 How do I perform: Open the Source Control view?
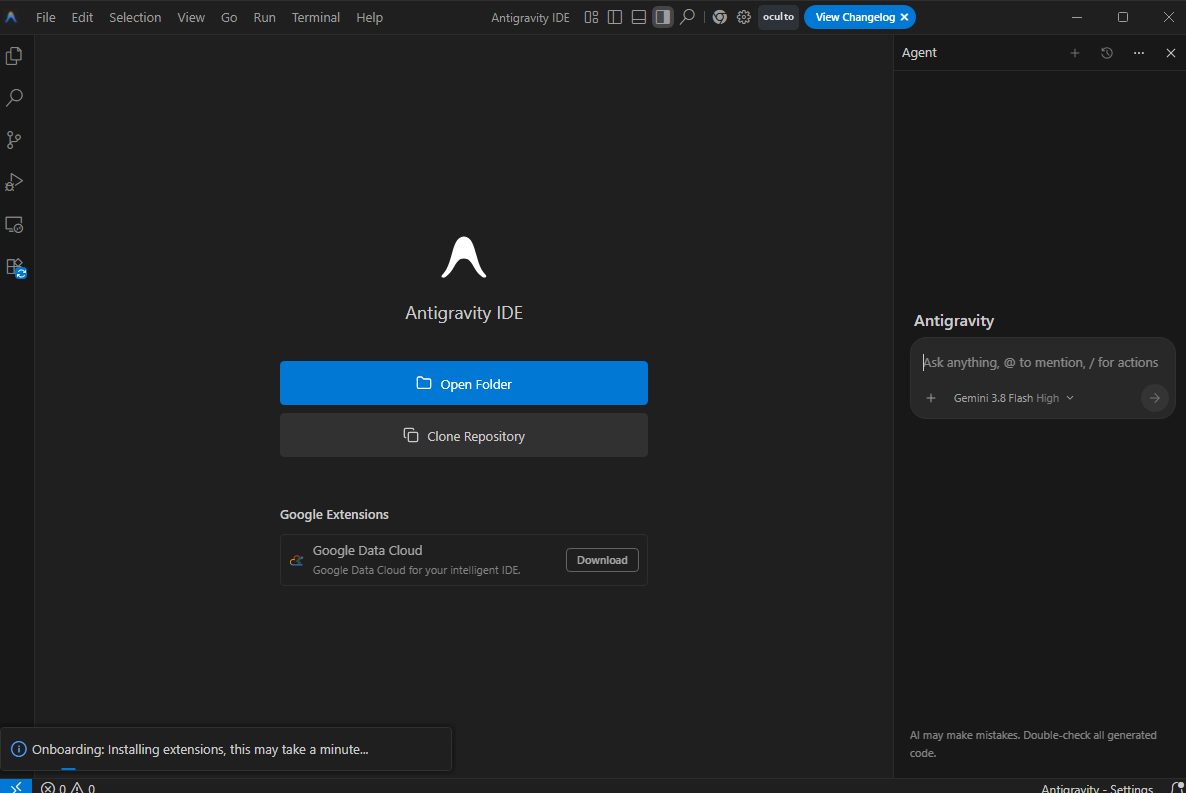click(x=14, y=140)
